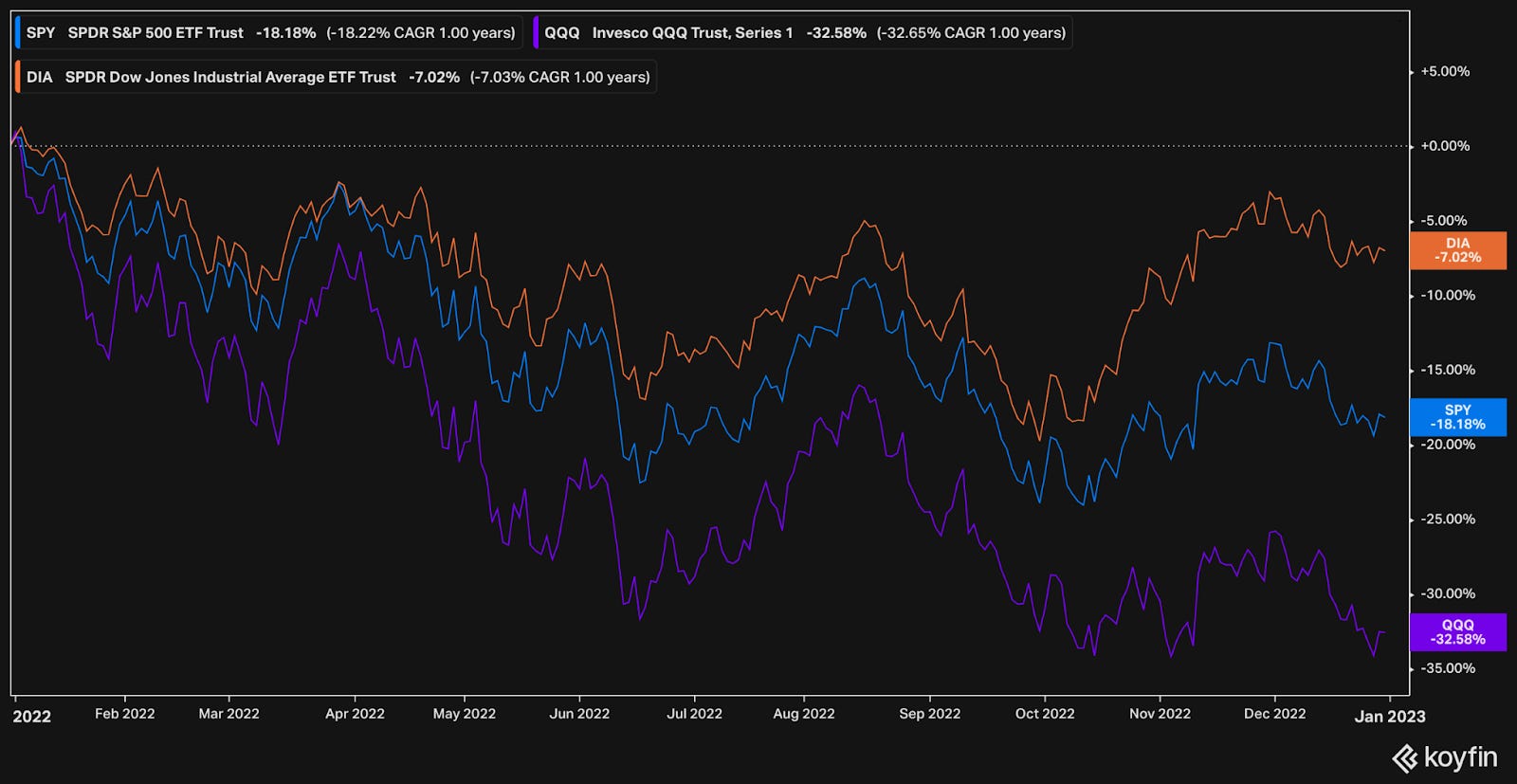The width and height of the screenshot is (1517, 784).
Task: Click the orange DIA -7.02% axis tag
Action: point(1458,250)
